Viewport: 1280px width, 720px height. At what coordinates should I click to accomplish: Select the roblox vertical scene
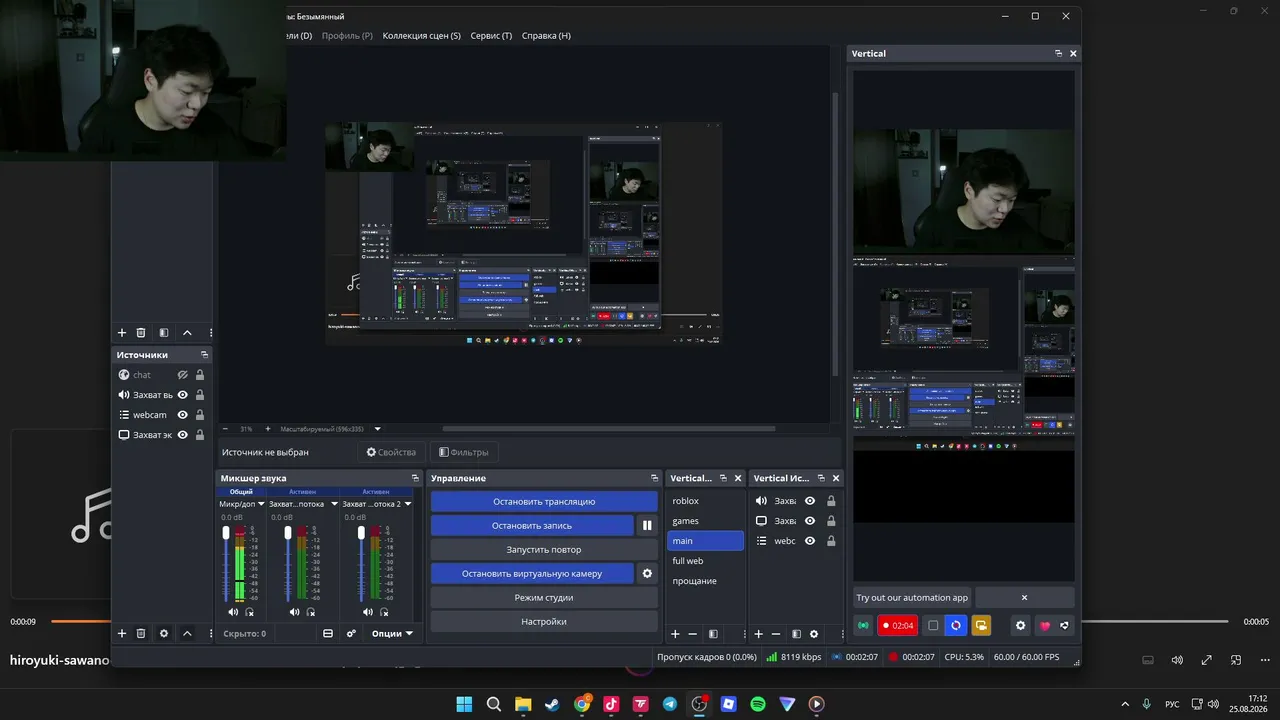[705, 501]
